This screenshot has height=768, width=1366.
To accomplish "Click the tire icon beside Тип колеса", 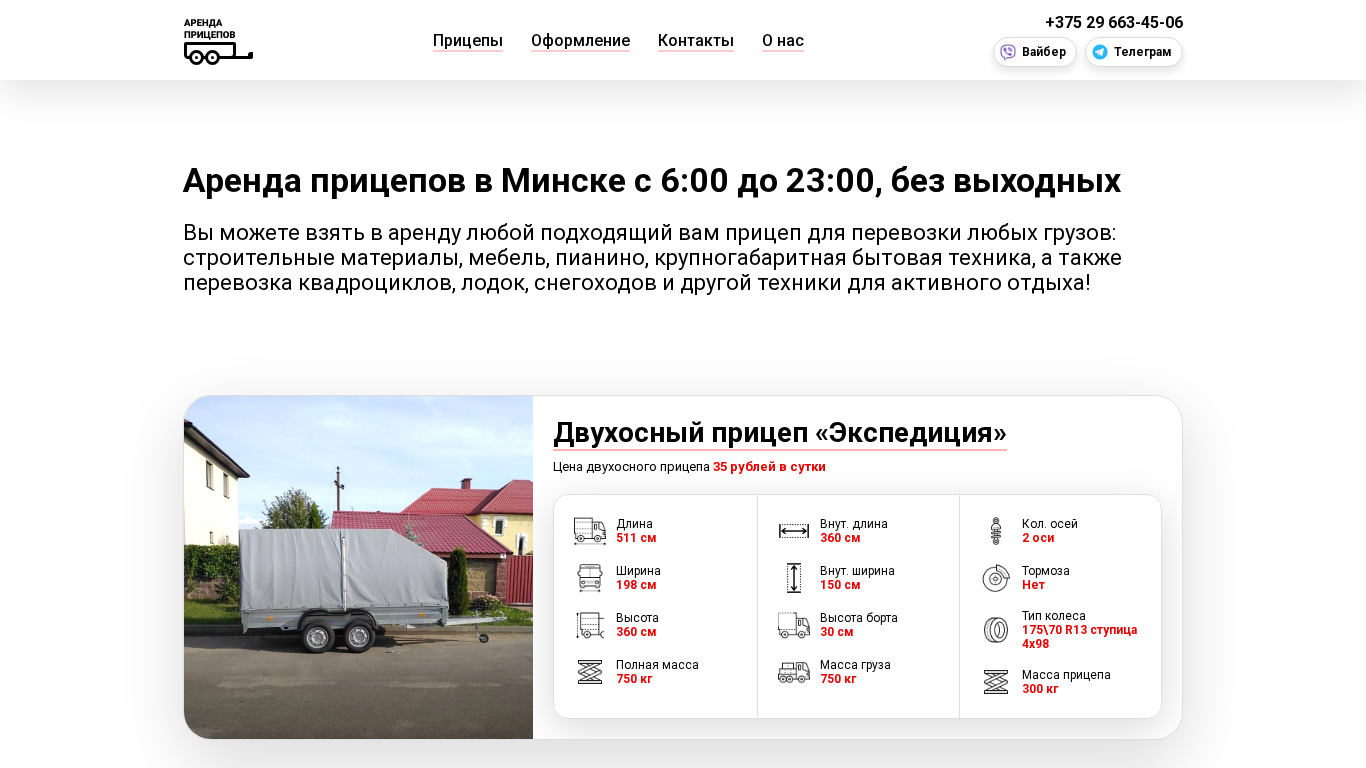I will click(x=996, y=630).
